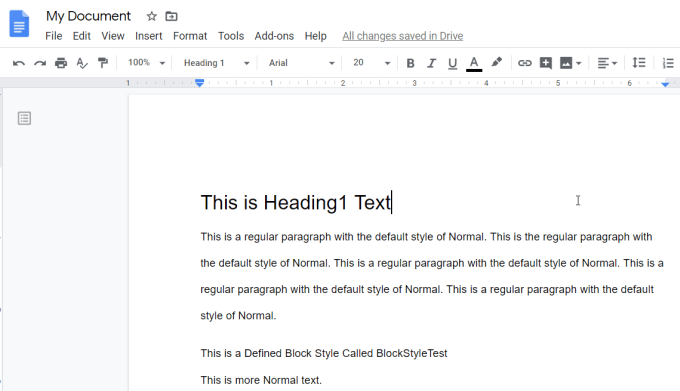Click the line ending 'style of Normal.'
This screenshot has width=680, height=391.
tap(238, 316)
